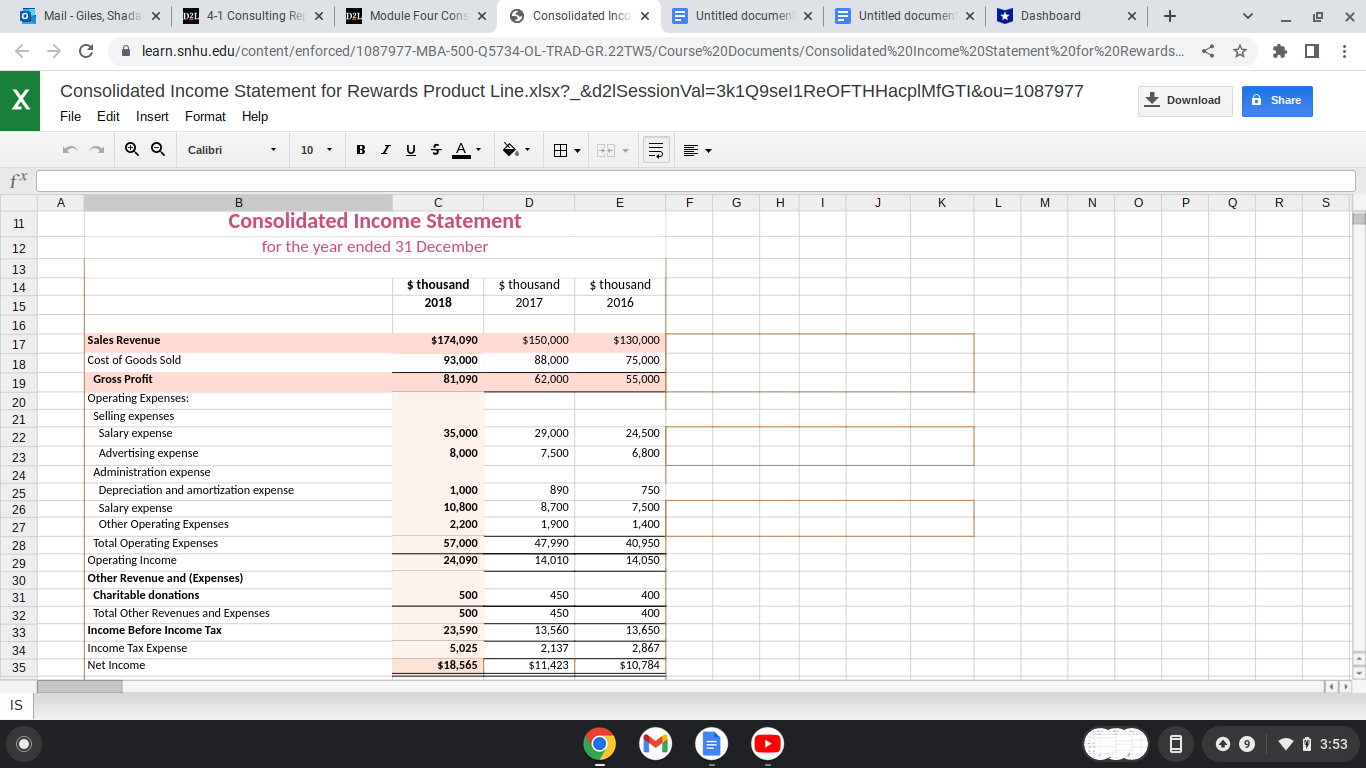
Task: Select row 17 header
Action: point(19,344)
